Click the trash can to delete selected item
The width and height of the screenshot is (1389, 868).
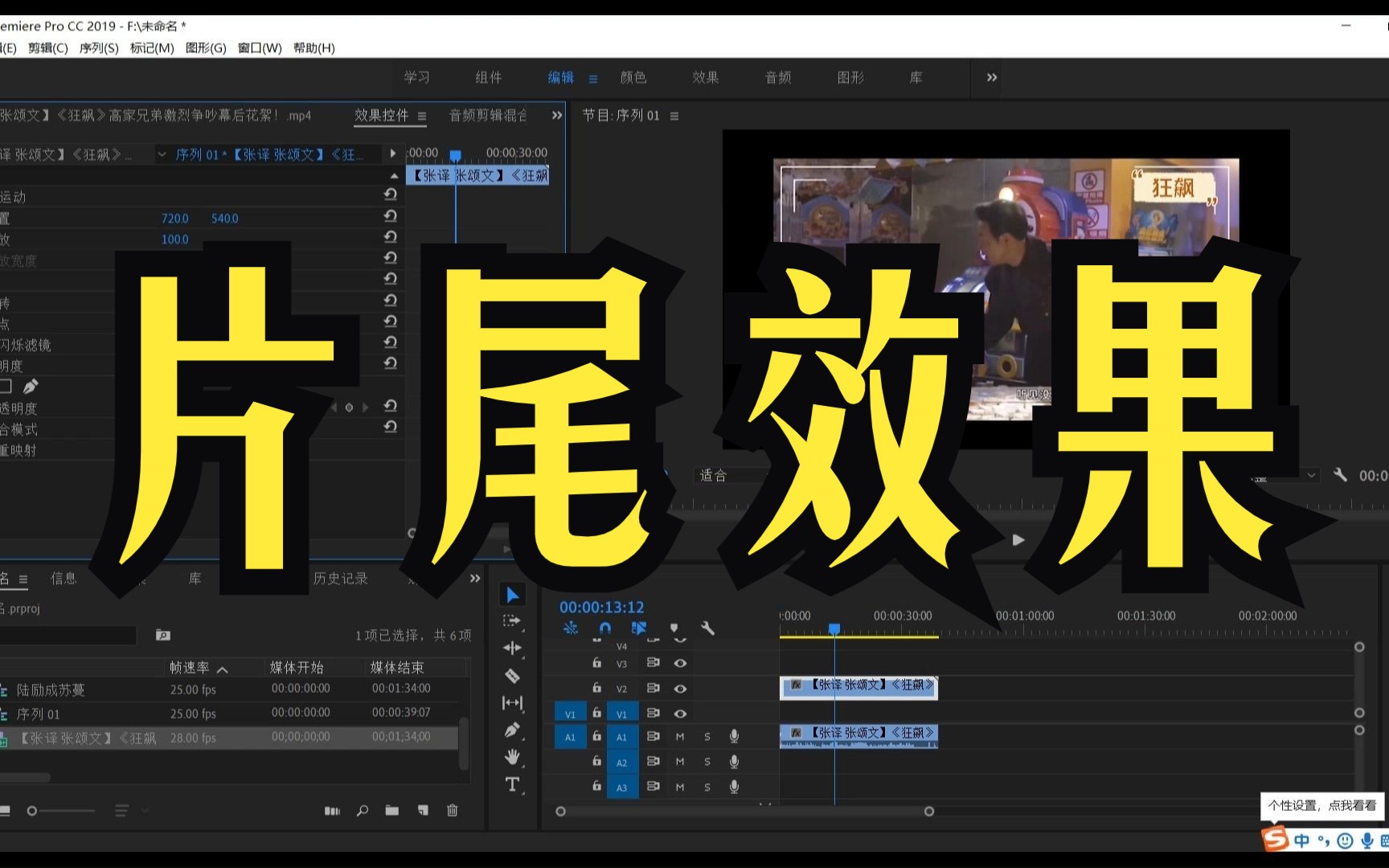[452, 810]
